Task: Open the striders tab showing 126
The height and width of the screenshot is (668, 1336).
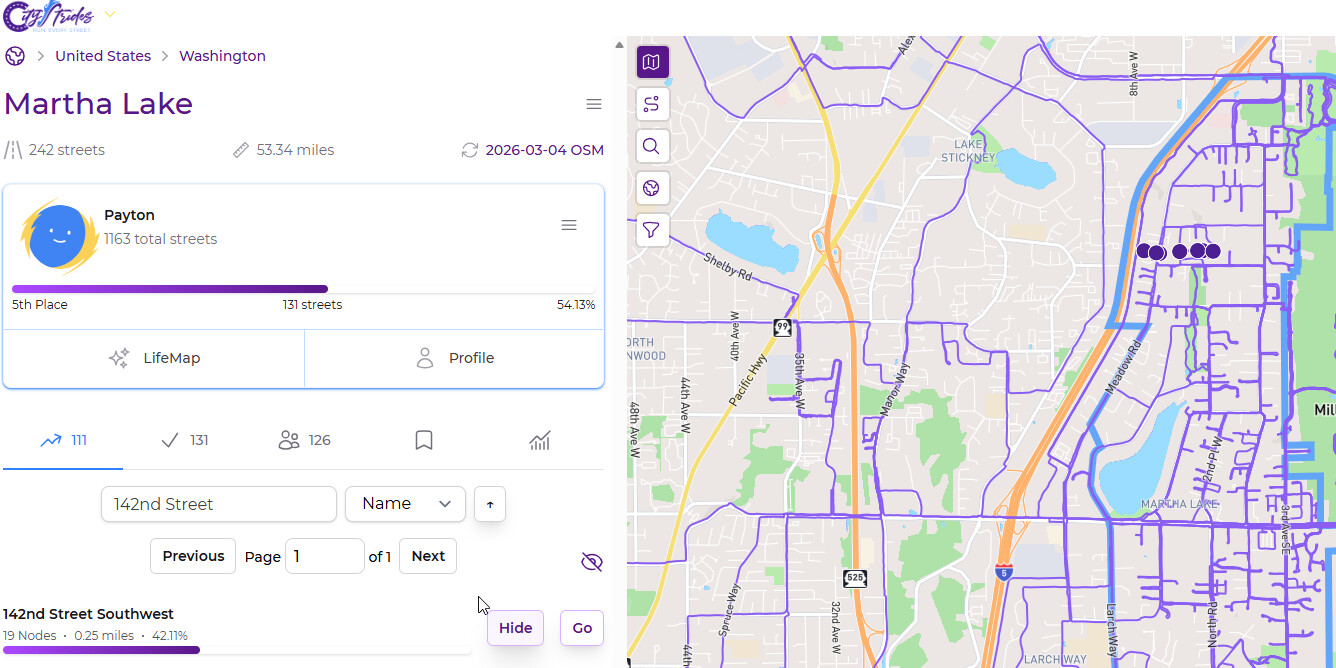Action: coord(305,440)
